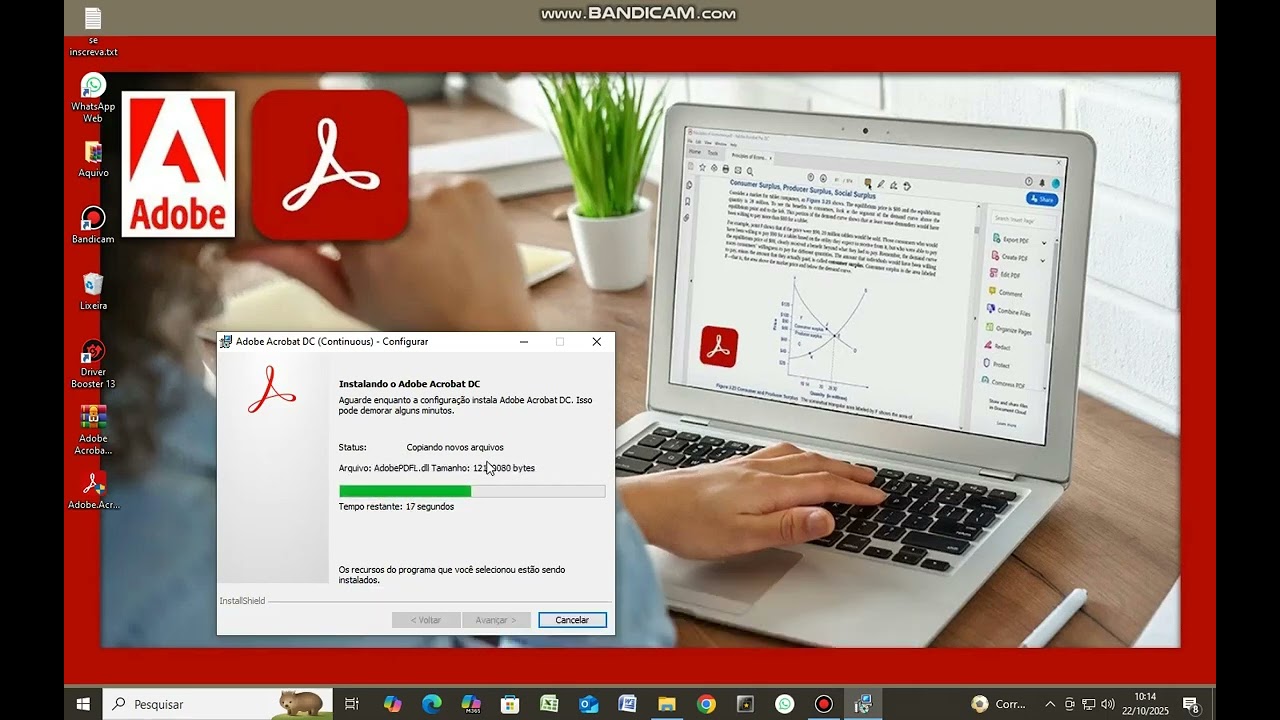Click the large Acrobat logo tile on wallpaper
The height and width of the screenshot is (720, 1280).
[x=330, y=164]
